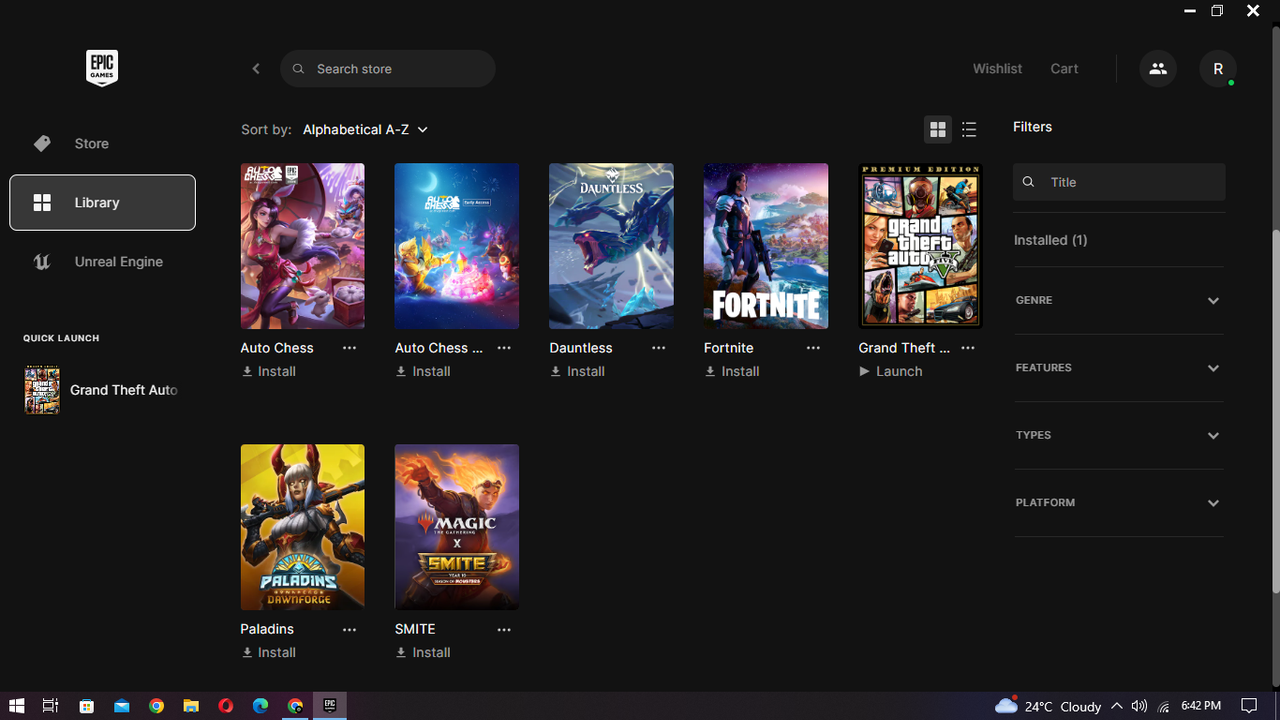
Task: Open more options for Fortnite
Action: [813, 348]
